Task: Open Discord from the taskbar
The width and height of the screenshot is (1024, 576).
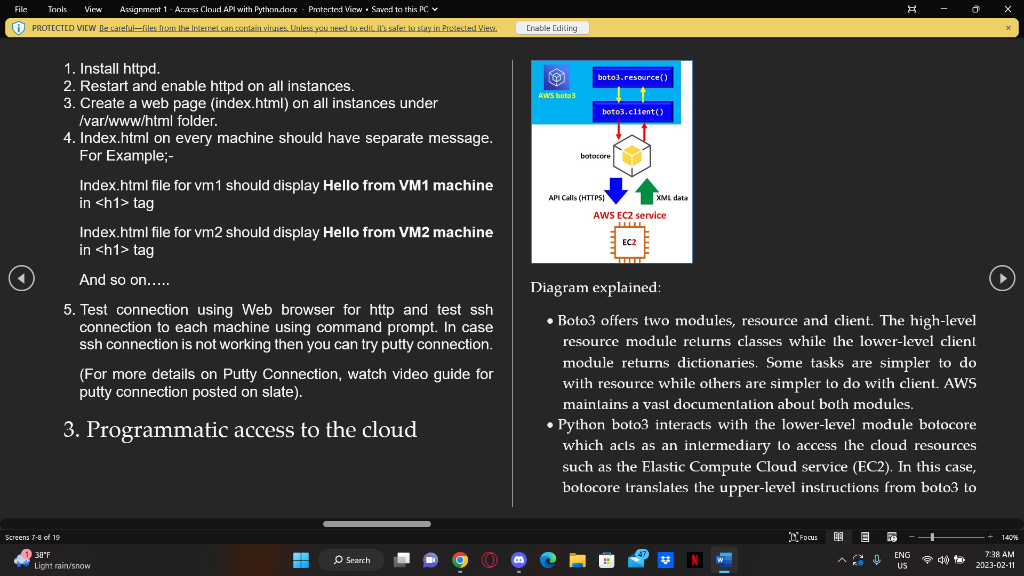Action: click(x=519, y=560)
